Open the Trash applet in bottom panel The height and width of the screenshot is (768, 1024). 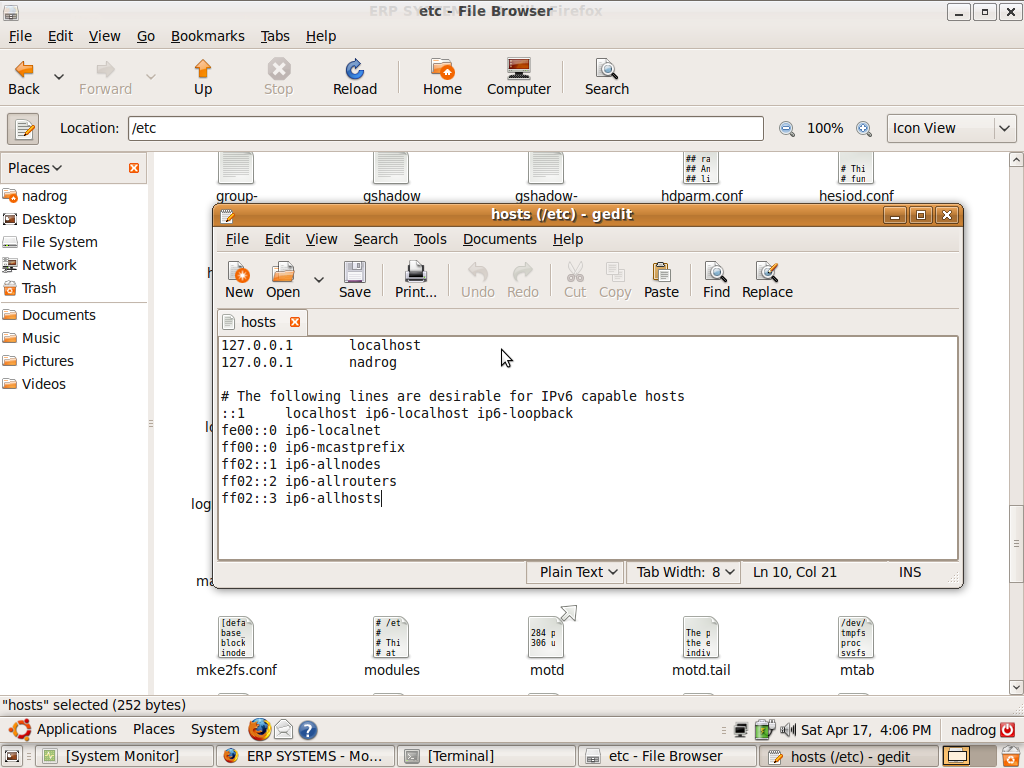tap(1011, 756)
